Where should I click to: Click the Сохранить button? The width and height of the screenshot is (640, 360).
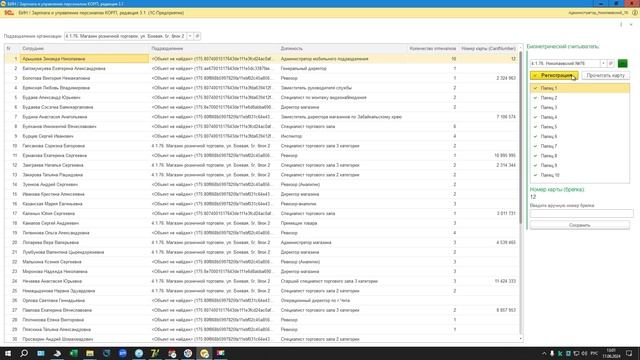580,225
